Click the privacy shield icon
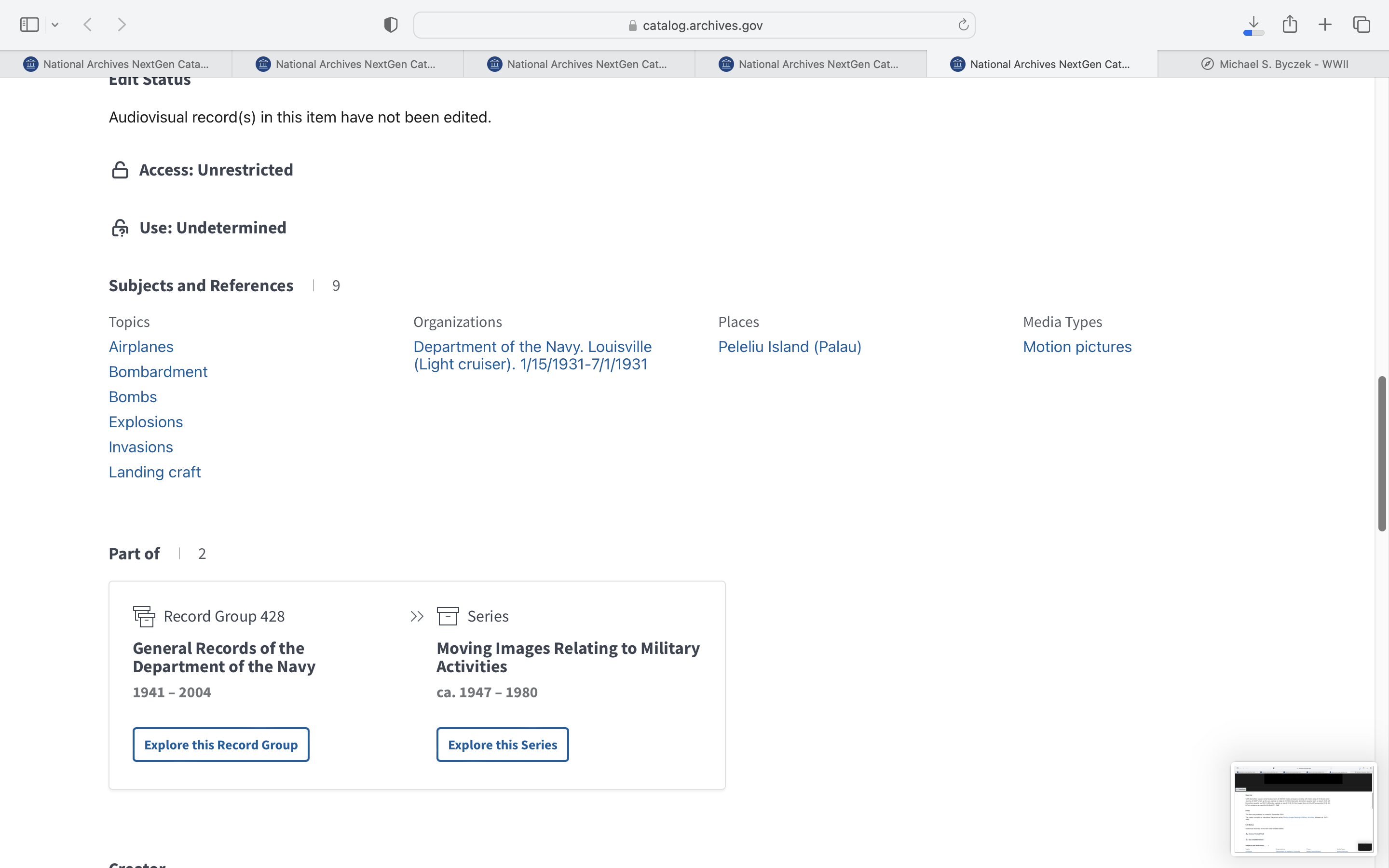Viewport: 1389px width, 868px height. (391, 25)
